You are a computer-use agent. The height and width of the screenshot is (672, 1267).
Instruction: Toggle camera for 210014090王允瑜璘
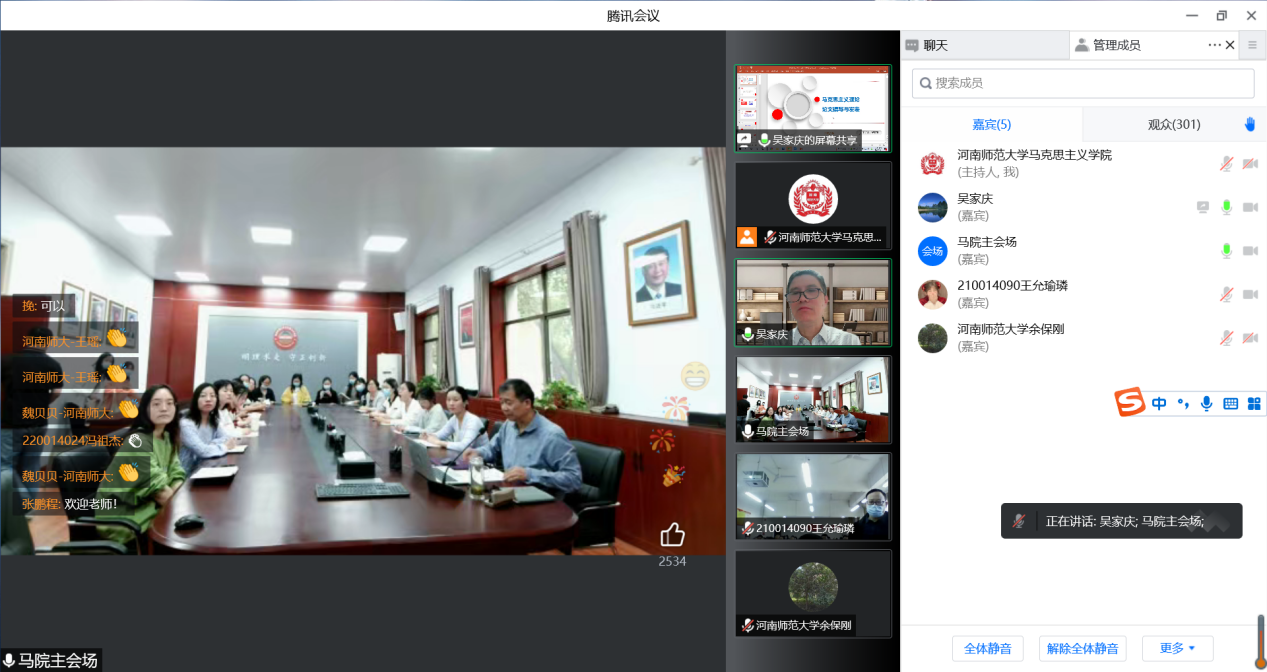click(1250, 294)
